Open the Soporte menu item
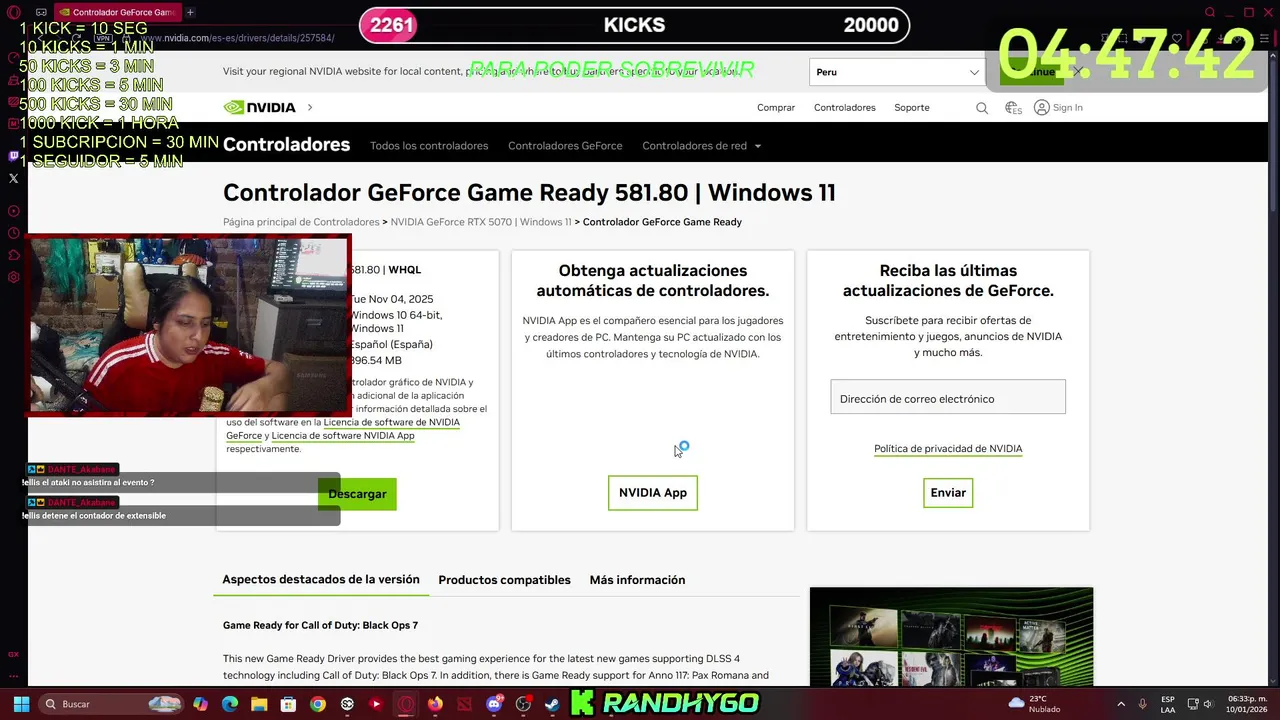 pos(912,107)
